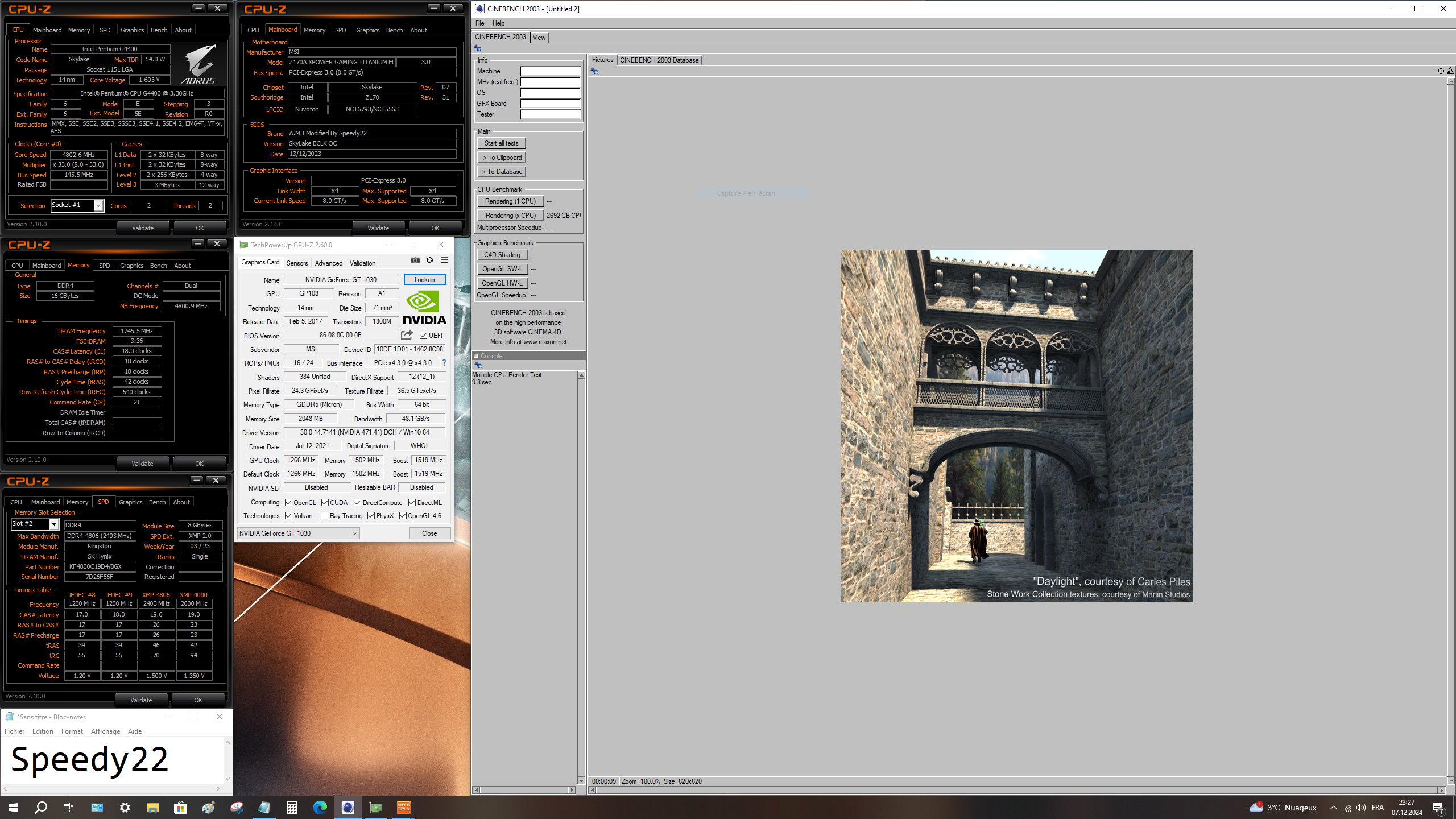Click the GPU-Z refresh icon
Screen dimensions: 1456x819
(x=430, y=260)
